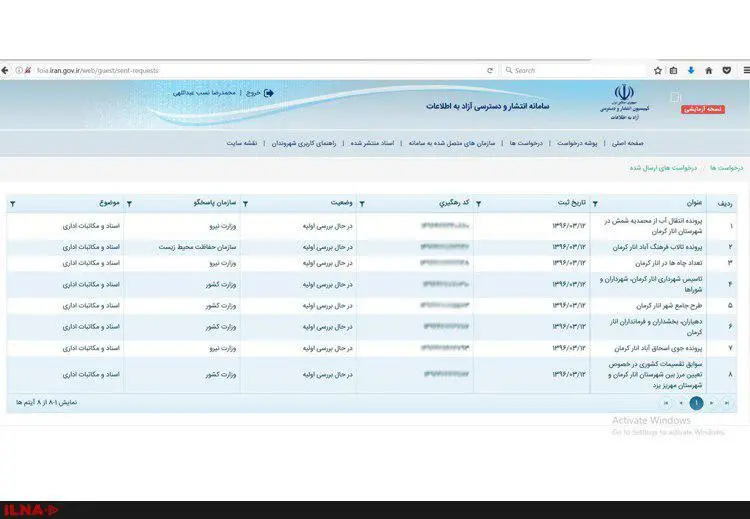Open row 2 title پرونده تالاب فرهنگ آباد

coord(657,247)
